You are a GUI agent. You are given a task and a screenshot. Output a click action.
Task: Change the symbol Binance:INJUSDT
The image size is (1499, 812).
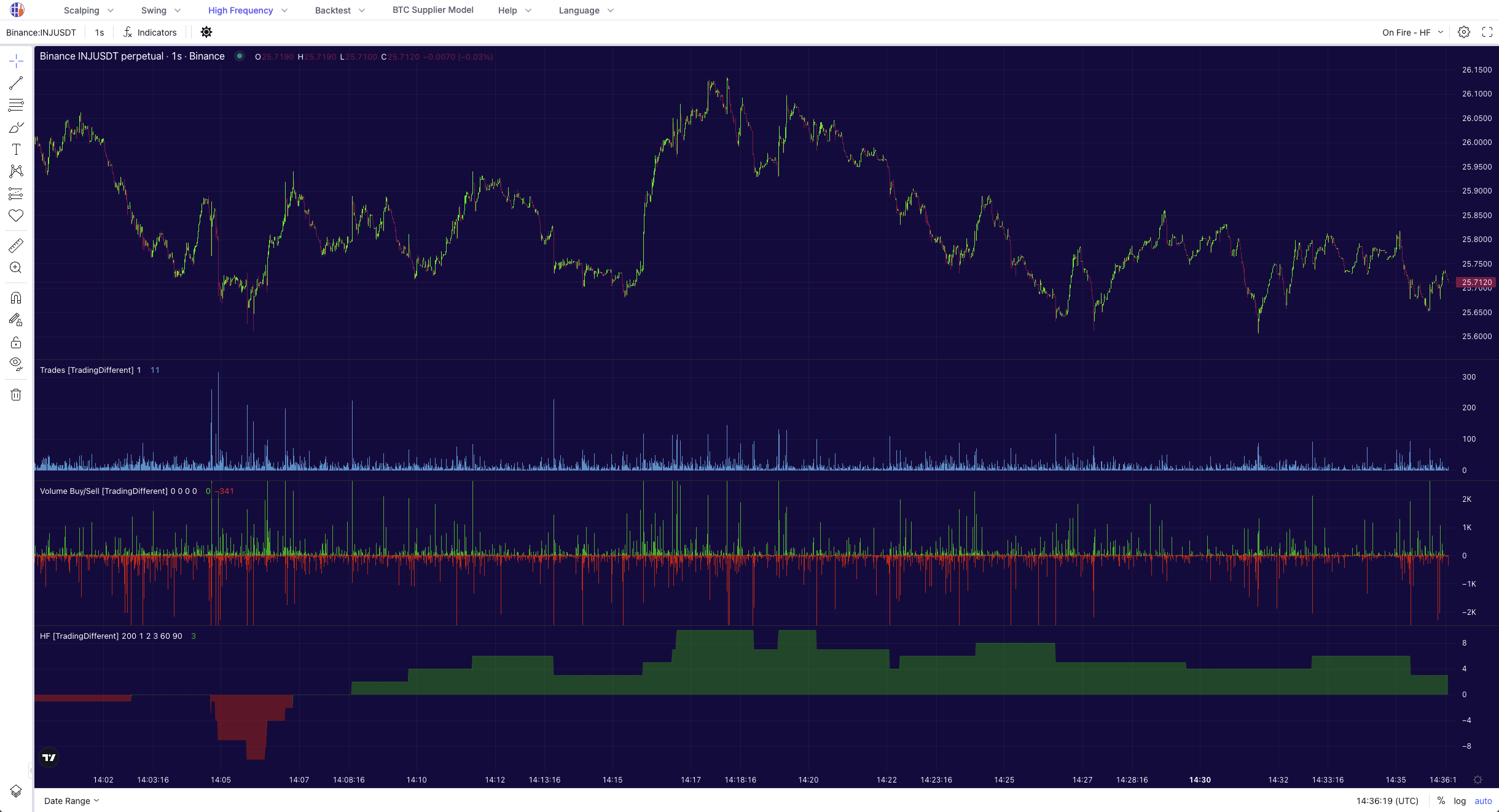41,32
